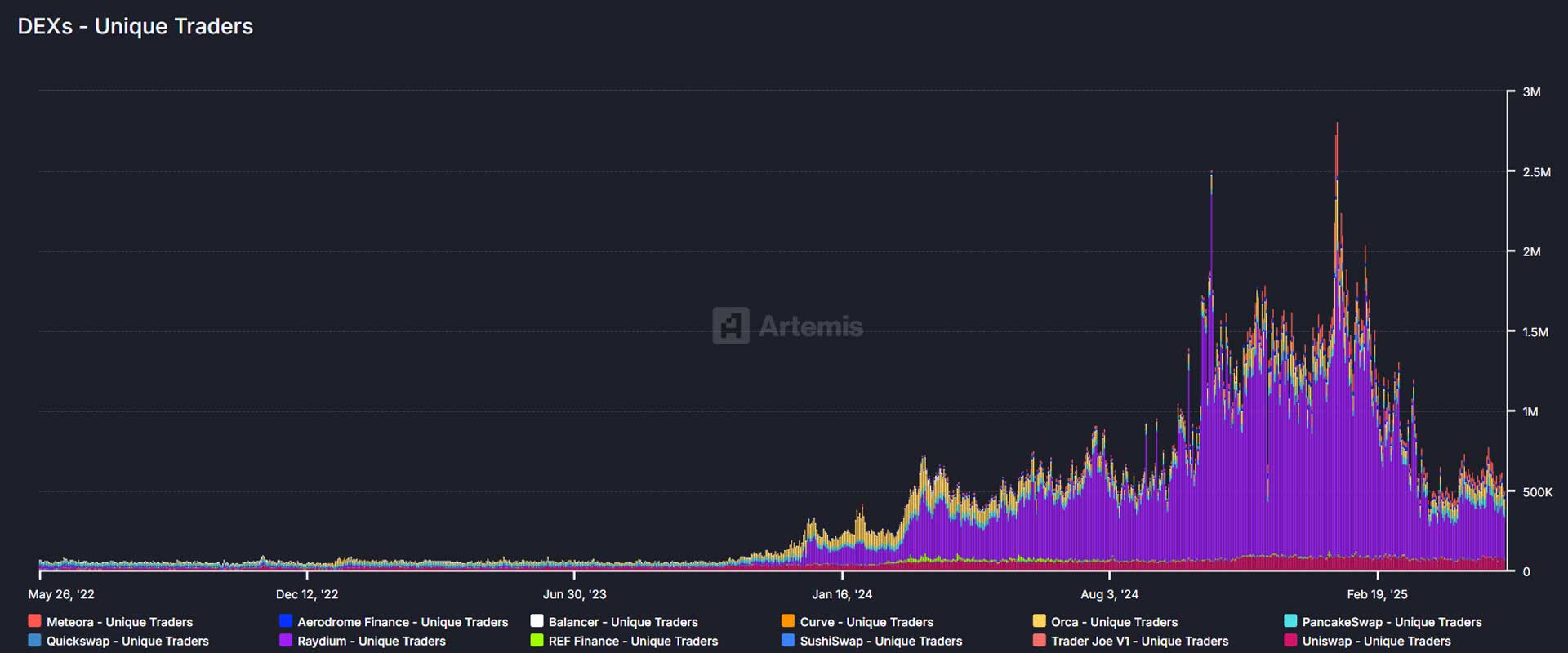
Task: Toggle the Uniswap - Unique Traders legend label
Action: (x=1377, y=642)
